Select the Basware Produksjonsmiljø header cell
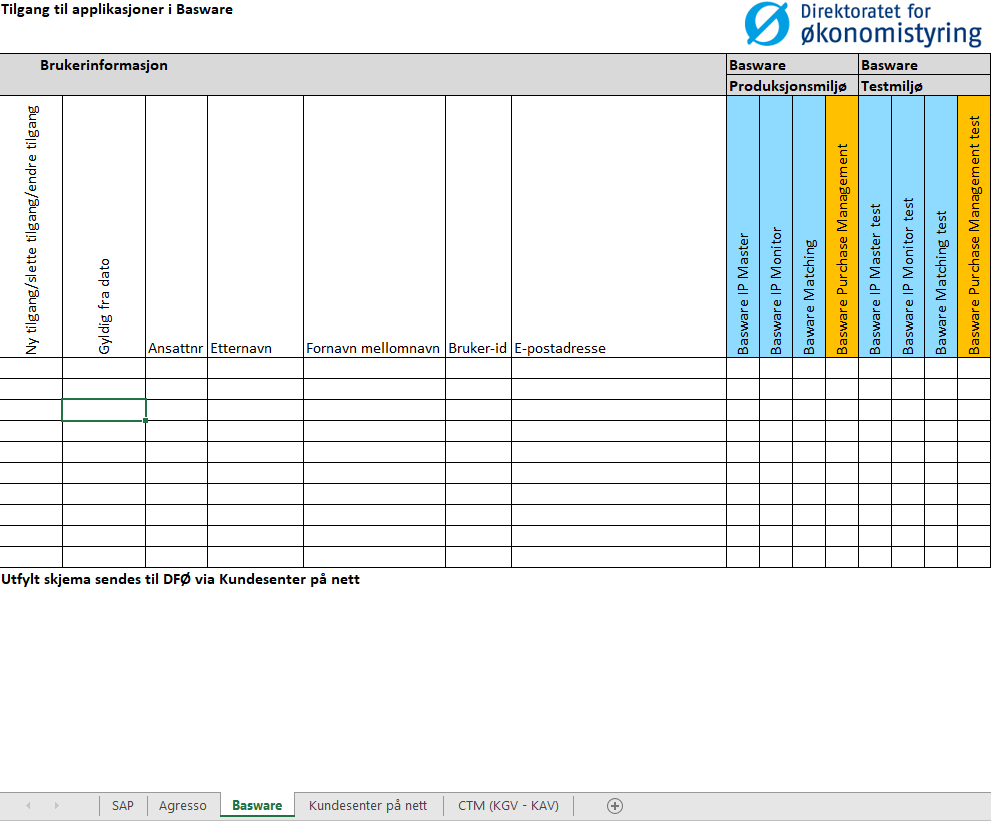The image size is (991, 821). click(x=793, y=85)
